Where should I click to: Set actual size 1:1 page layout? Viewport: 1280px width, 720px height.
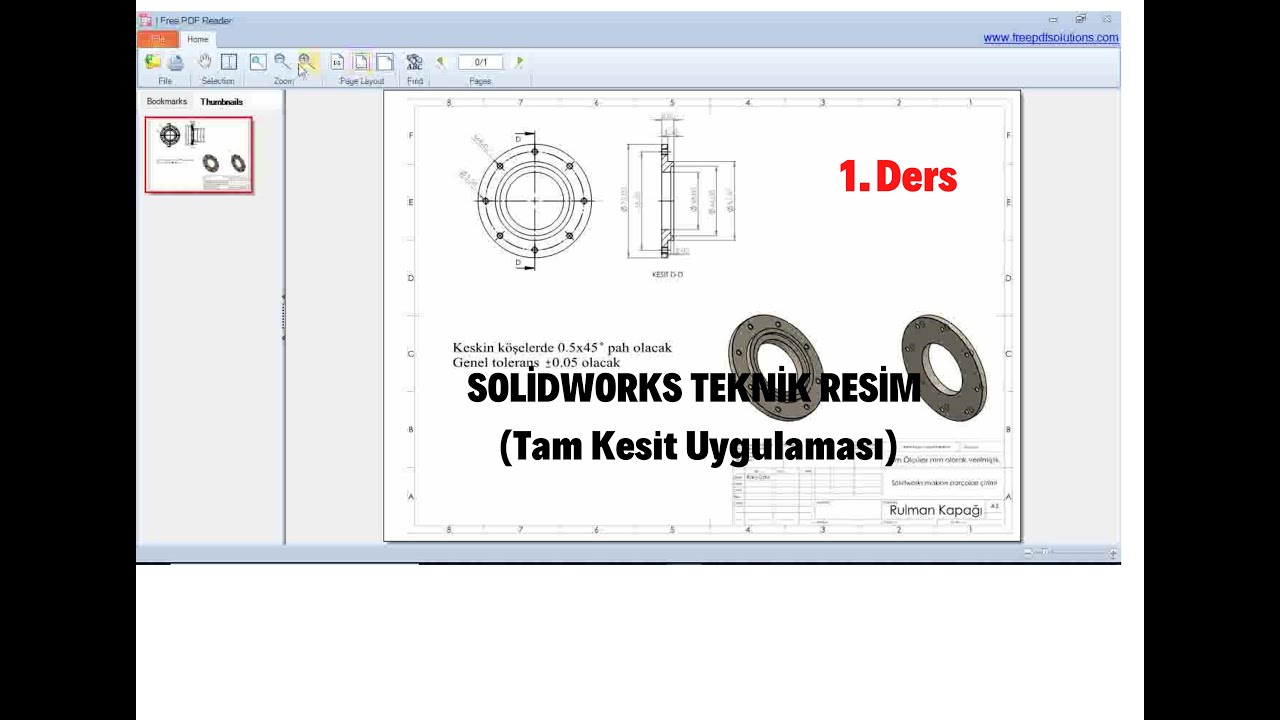click(x=337, y=62)
